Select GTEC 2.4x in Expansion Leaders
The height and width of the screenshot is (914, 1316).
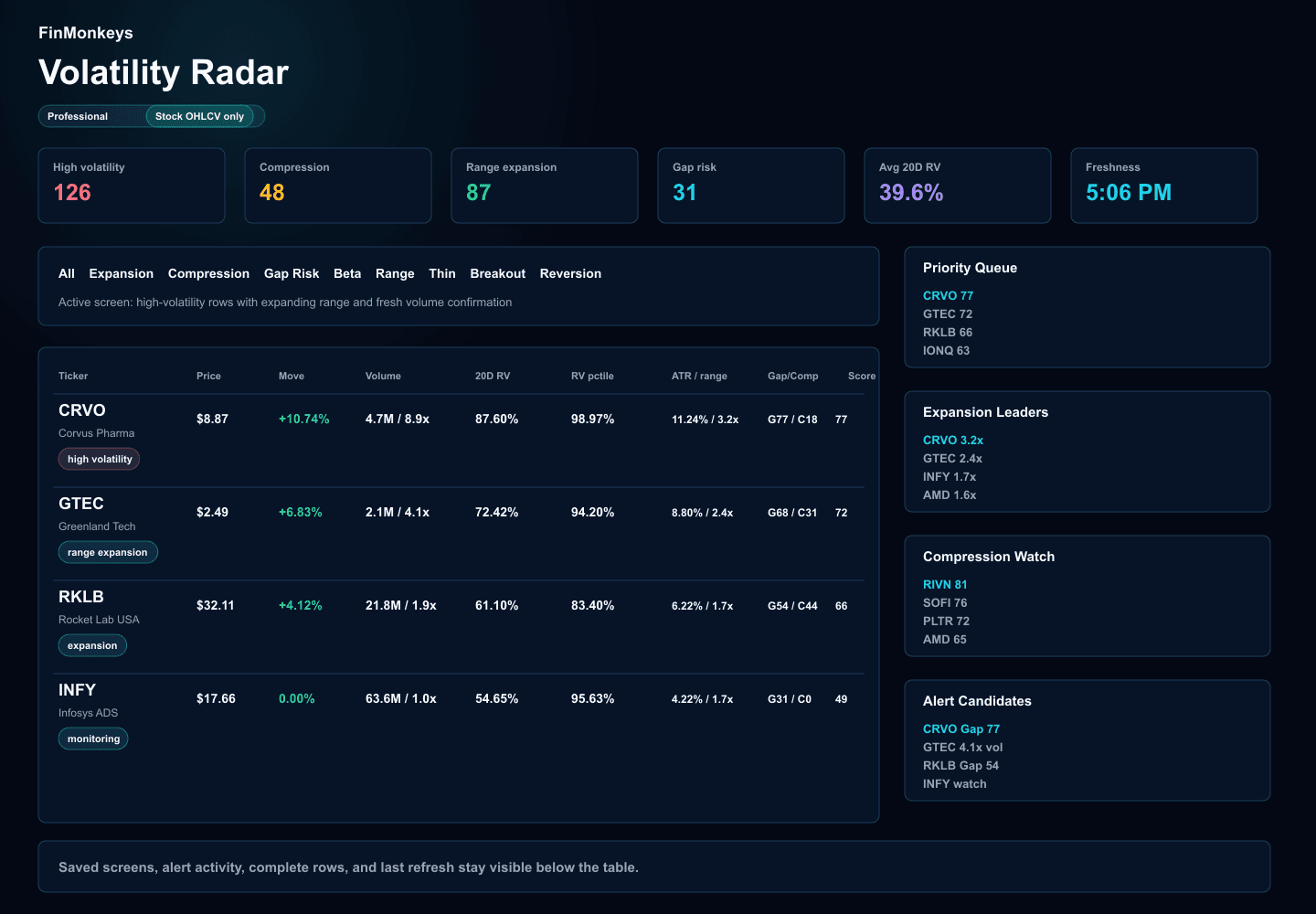tap(952, 458)
